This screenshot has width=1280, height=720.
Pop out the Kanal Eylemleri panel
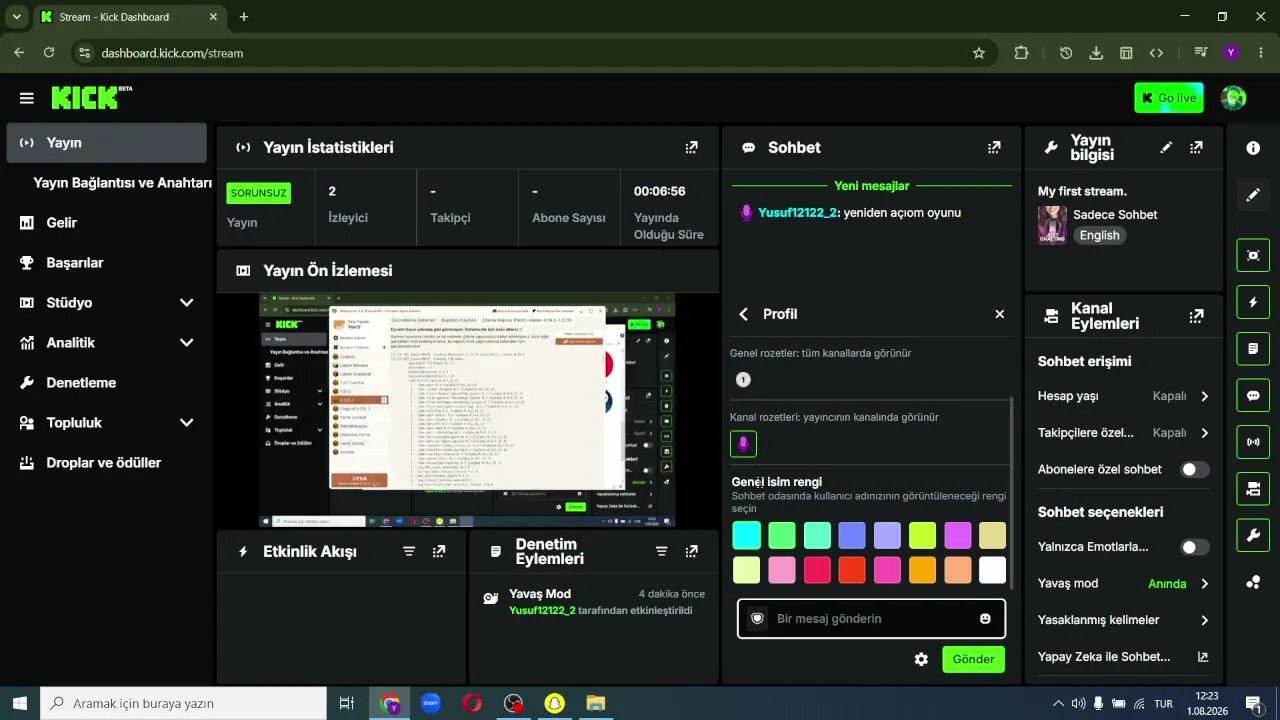[x=1196, y=316]
